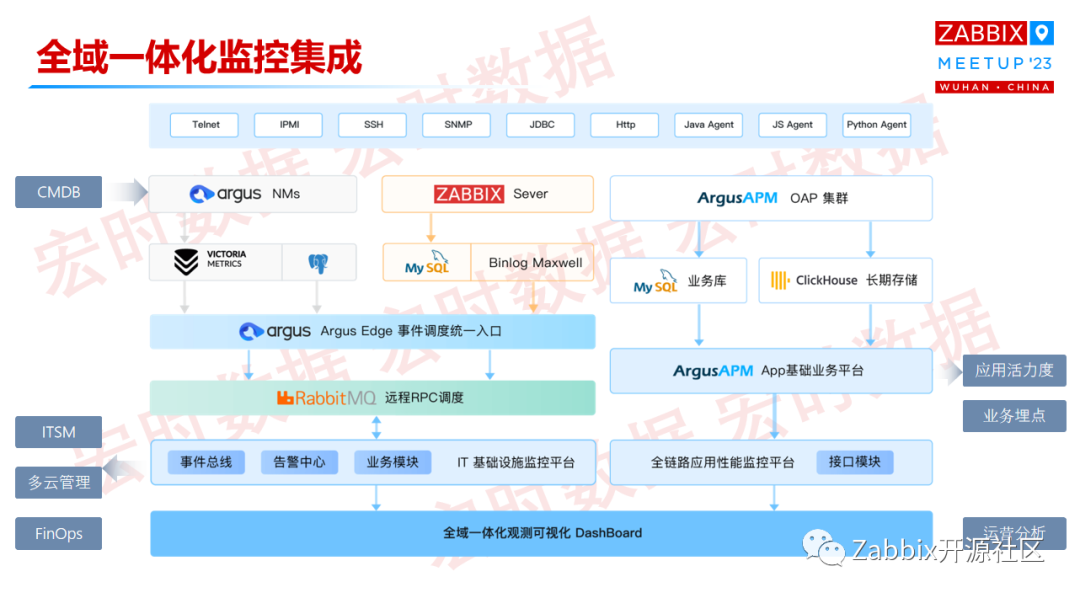Click the WeChat icon near Zabbix开源社区
Image resolution: width=1080 pixels, height=598 pixels.
point(823,549)
